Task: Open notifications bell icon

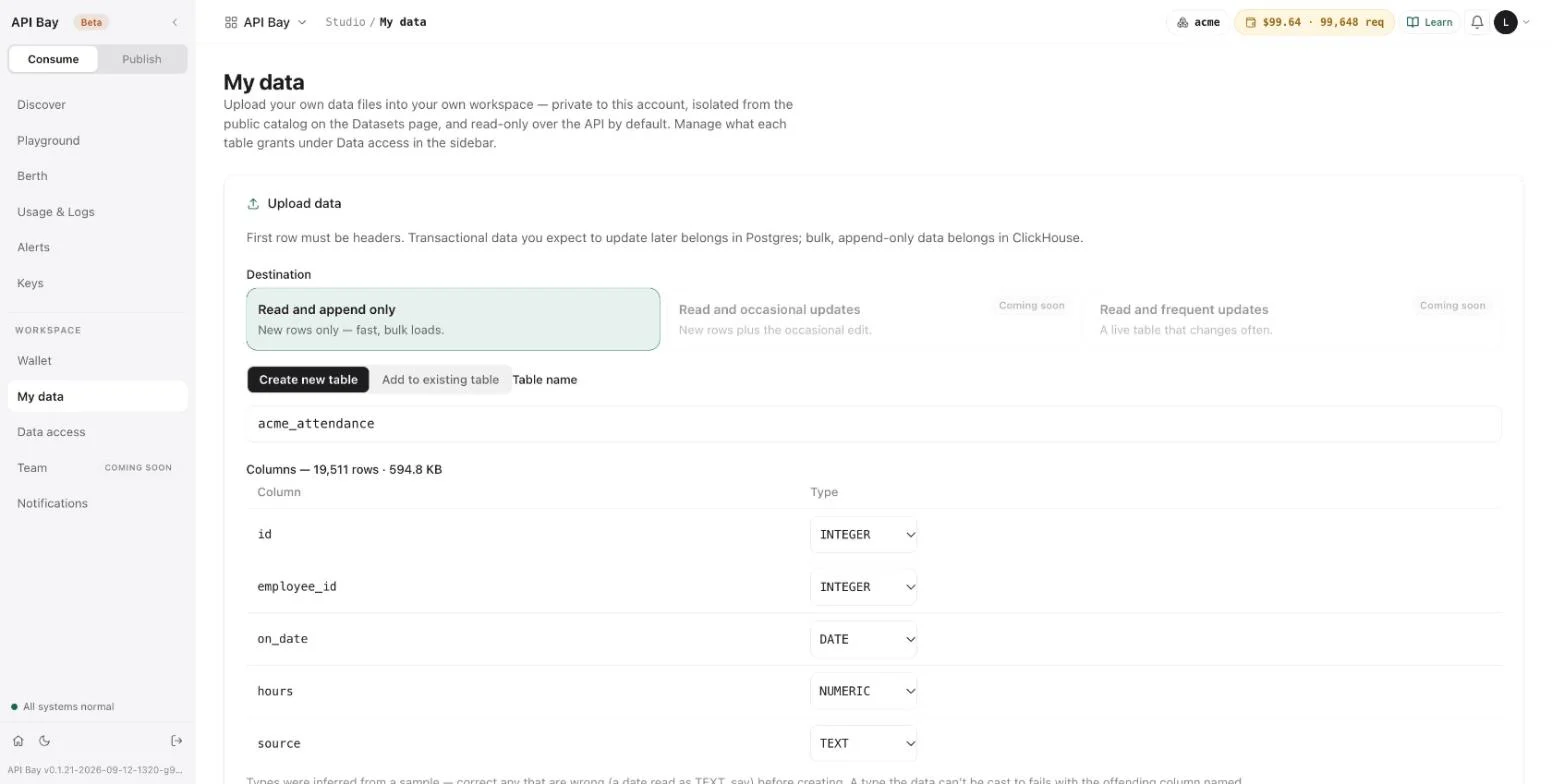Action: [x=1477, y=22]
